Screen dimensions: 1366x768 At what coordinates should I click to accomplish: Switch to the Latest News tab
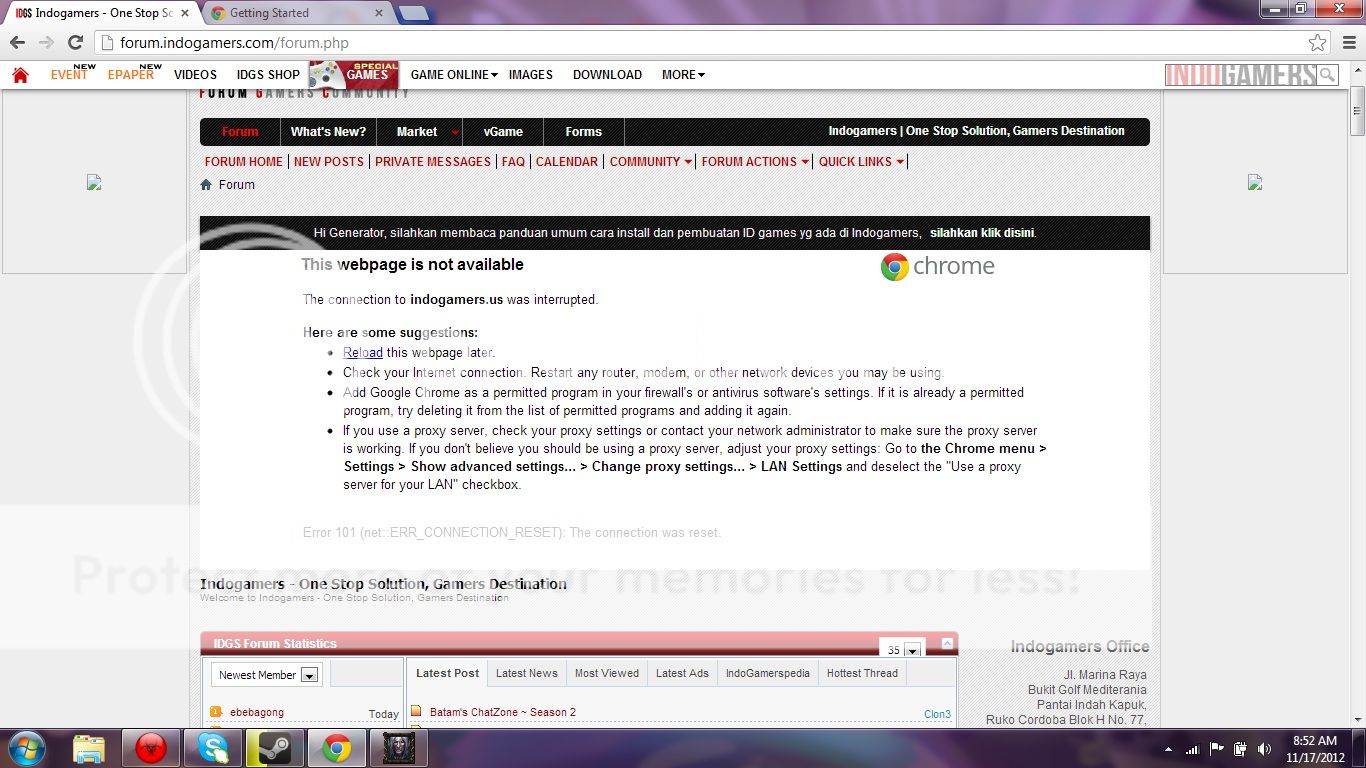(x=527, y=673)
